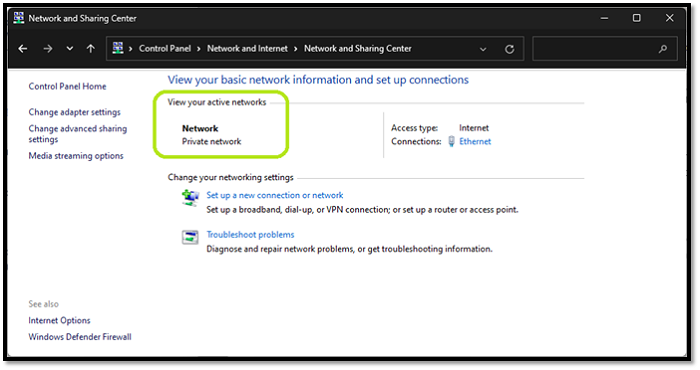
Task: Click the Network and Sharing Center title bar icon
Action: point(18,18)
